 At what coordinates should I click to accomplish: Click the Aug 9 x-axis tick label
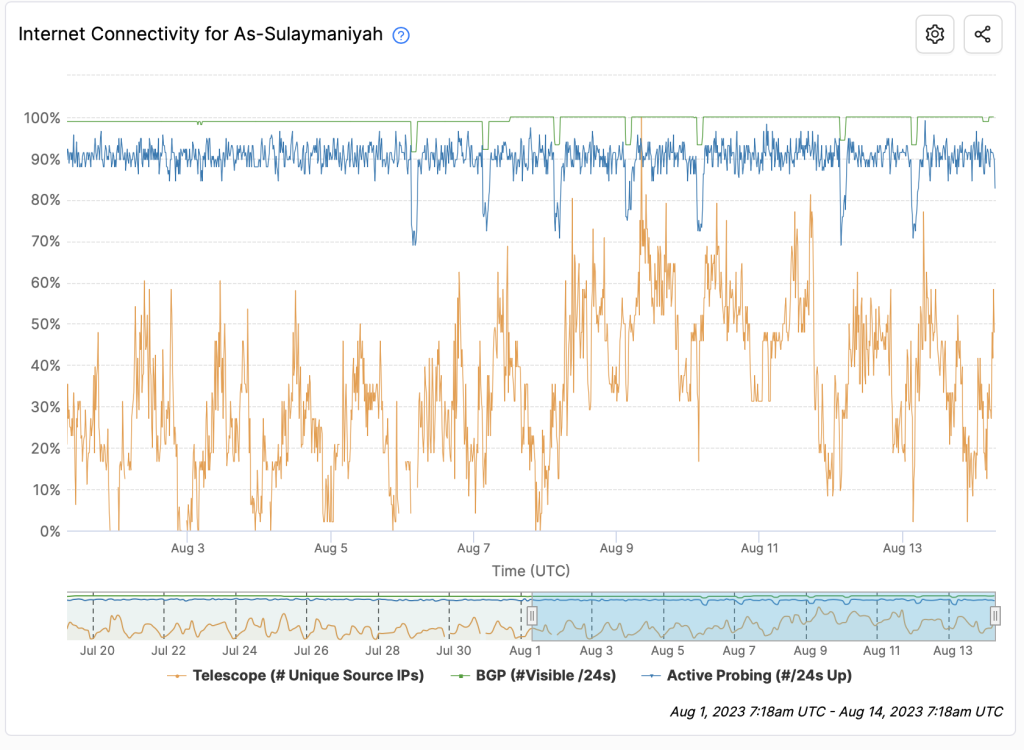click(x=616, y=548)
